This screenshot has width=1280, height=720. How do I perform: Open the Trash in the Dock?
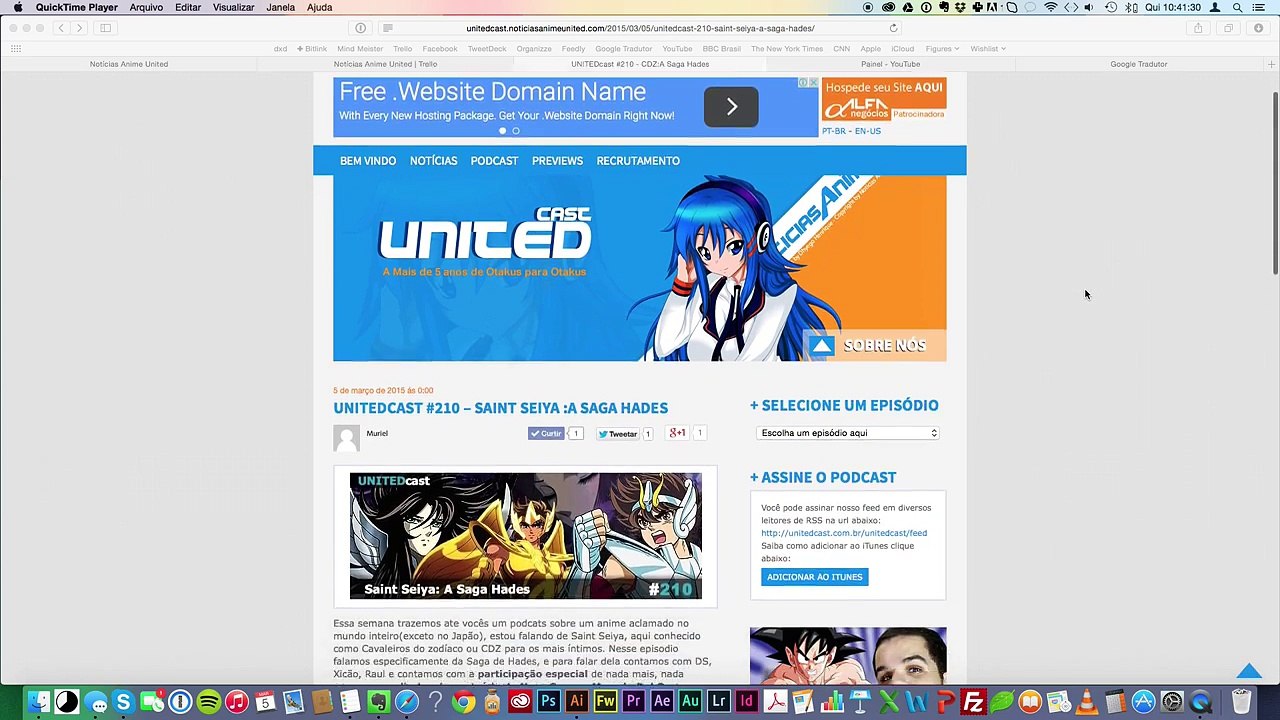click(1241, 702)
